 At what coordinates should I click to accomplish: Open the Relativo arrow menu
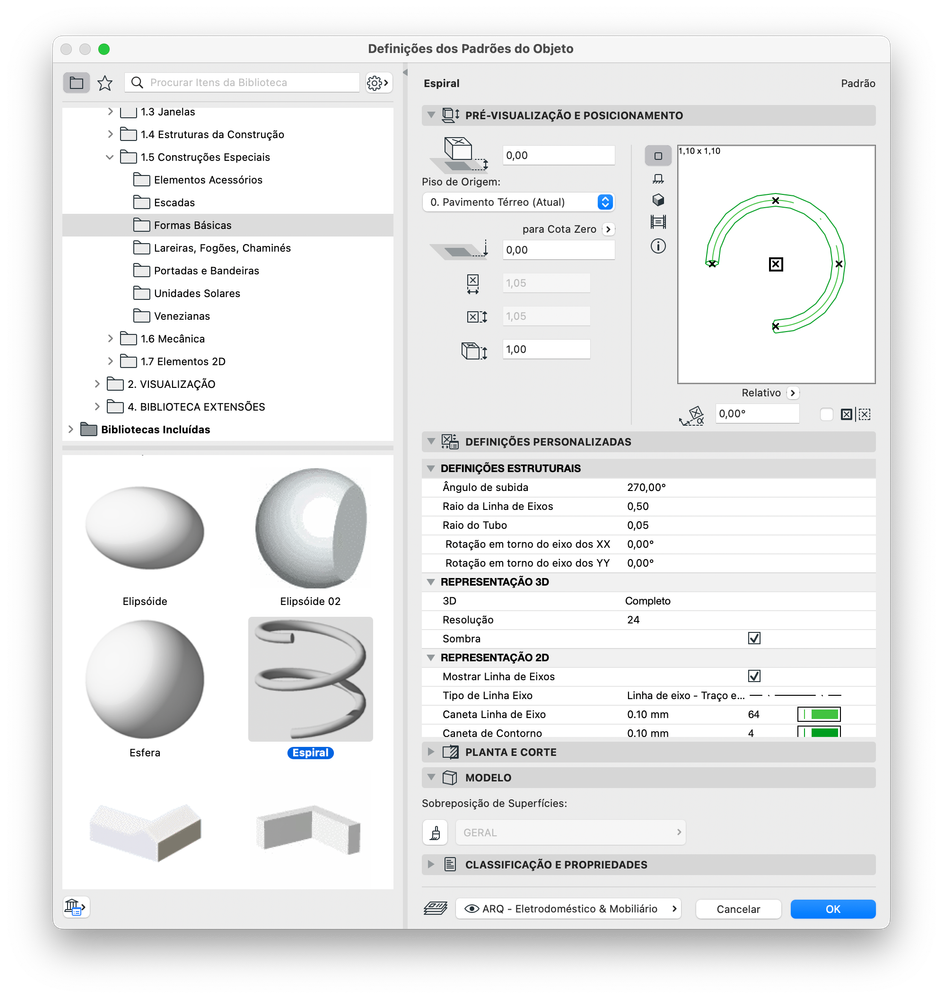(x=793, y=393)
